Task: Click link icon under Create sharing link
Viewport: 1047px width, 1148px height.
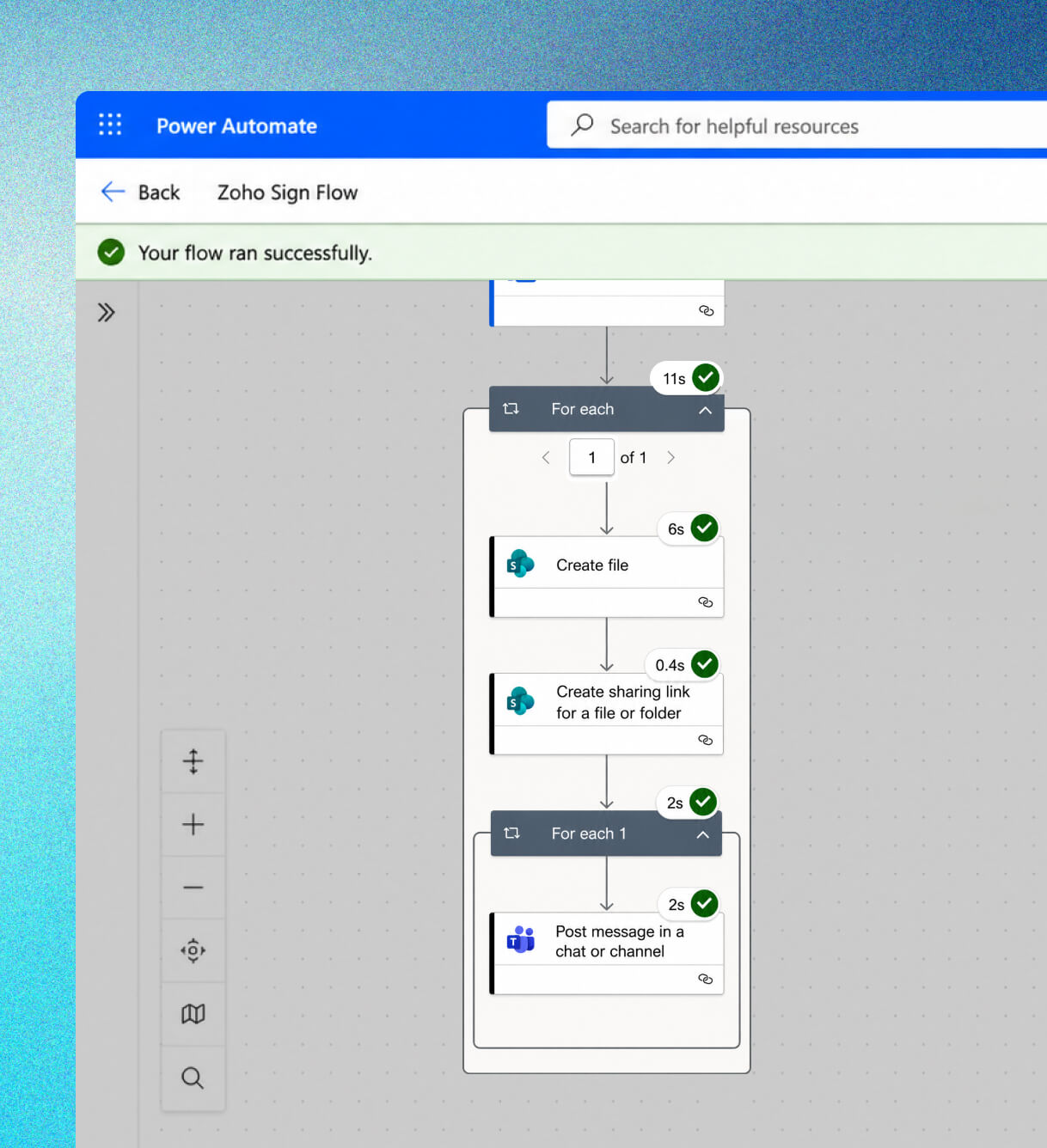Action: coord(705,740)
